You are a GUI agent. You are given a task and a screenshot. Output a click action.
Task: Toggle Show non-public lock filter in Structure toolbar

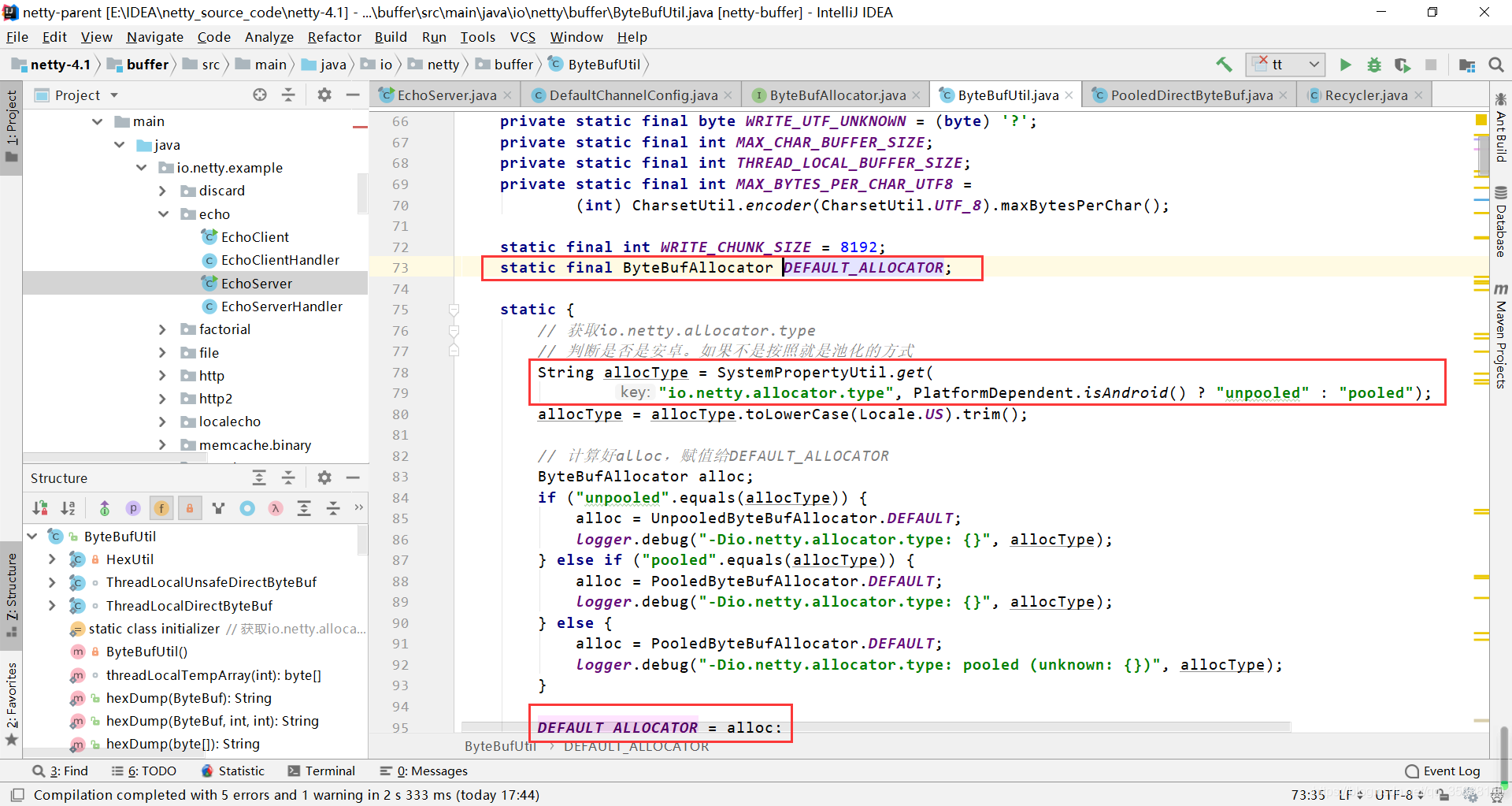point(190,508)
